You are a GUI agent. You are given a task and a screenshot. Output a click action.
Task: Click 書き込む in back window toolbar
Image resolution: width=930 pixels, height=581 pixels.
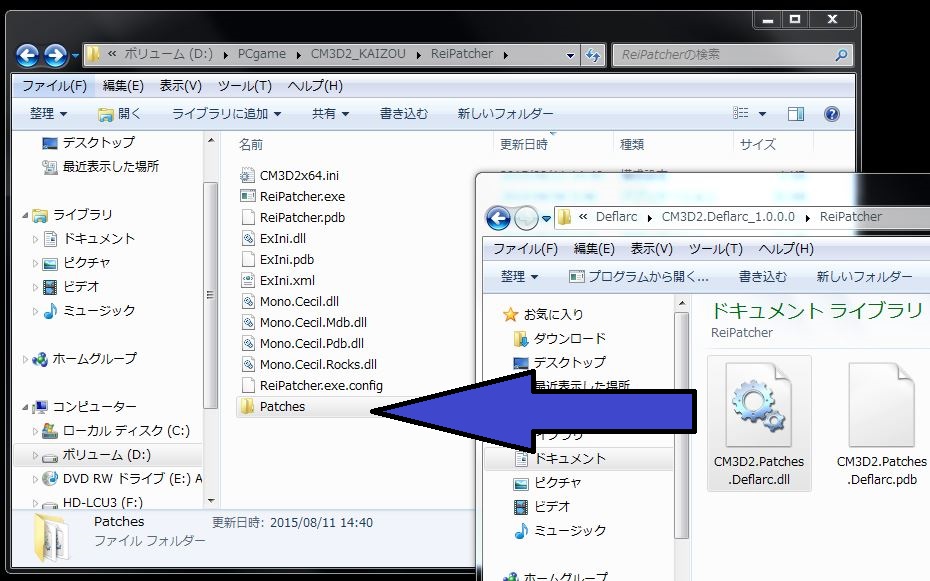pyautogui.click(x=403, y=114)
